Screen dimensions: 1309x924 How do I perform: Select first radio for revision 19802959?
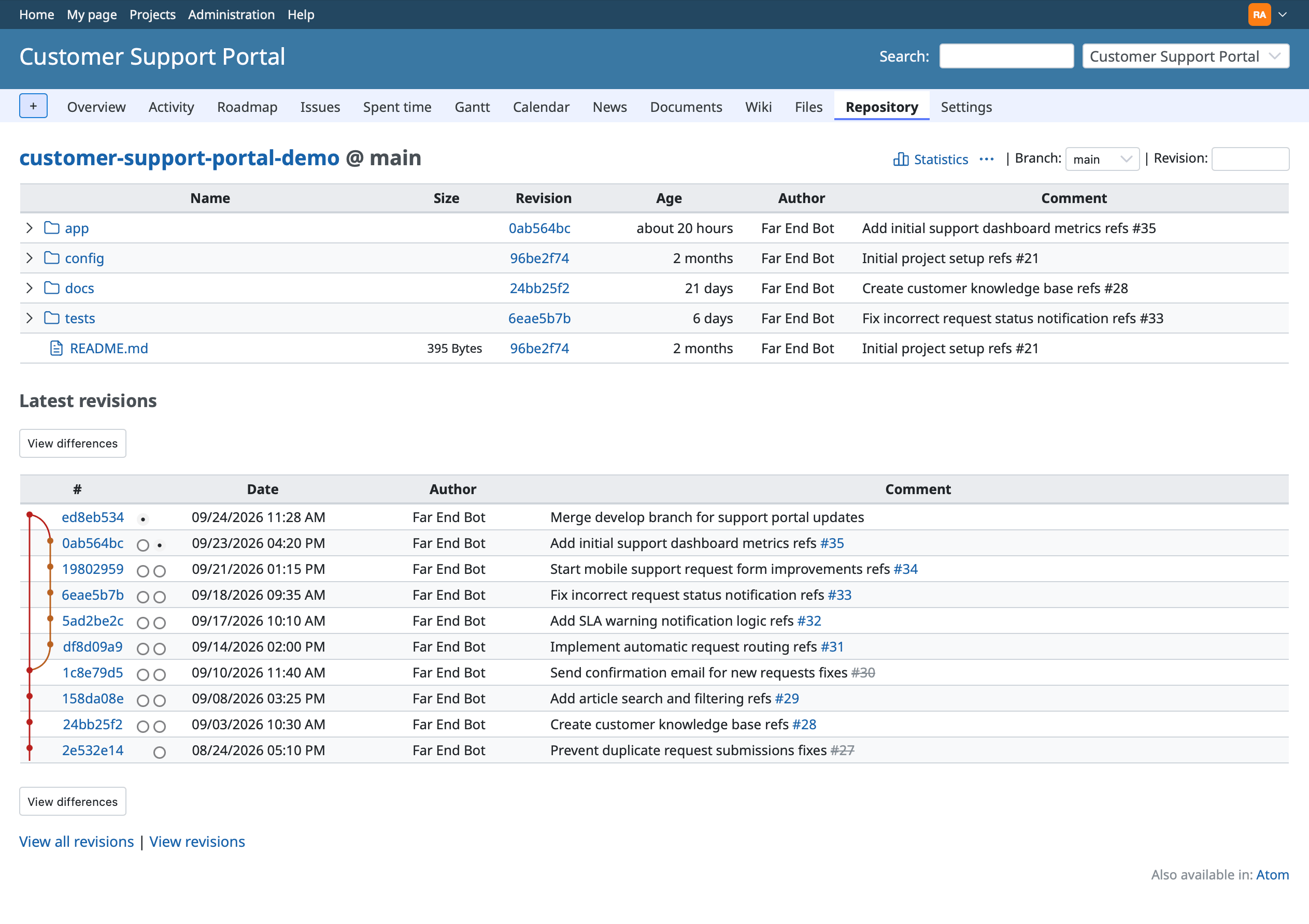(143, 571)
